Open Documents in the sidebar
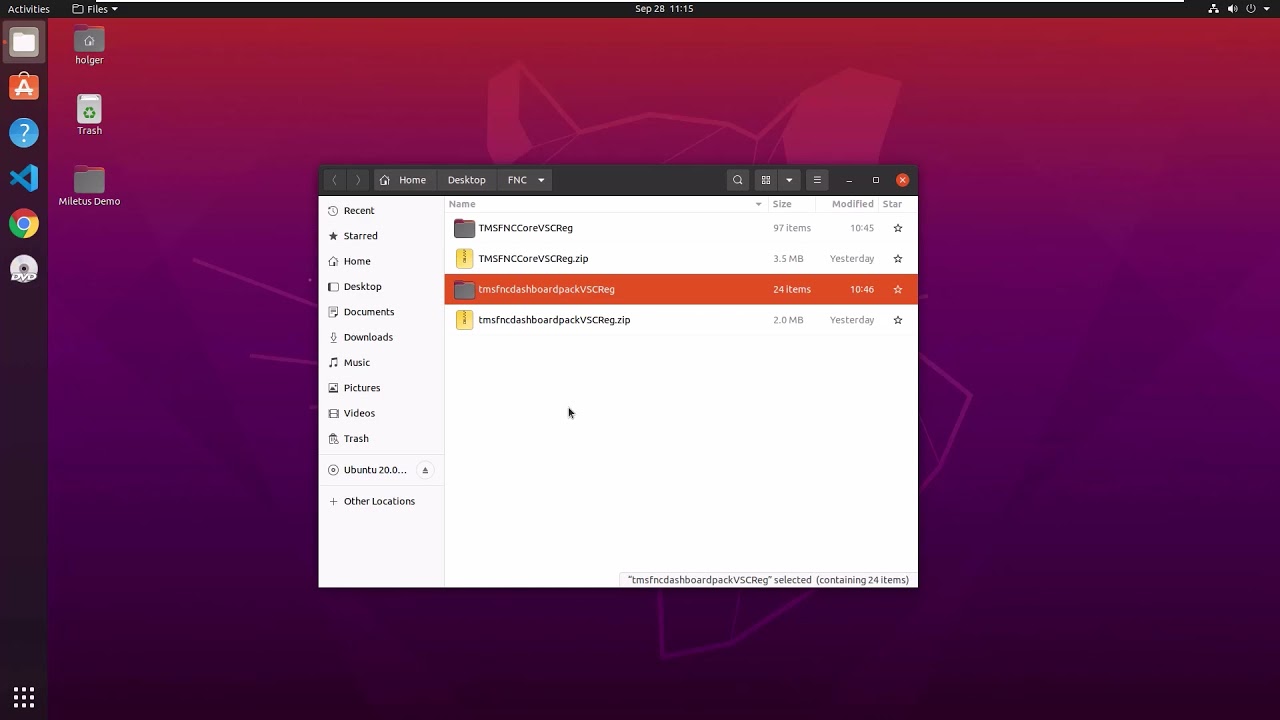Viewport: 1280px width, 720px height. click(381, 312)
